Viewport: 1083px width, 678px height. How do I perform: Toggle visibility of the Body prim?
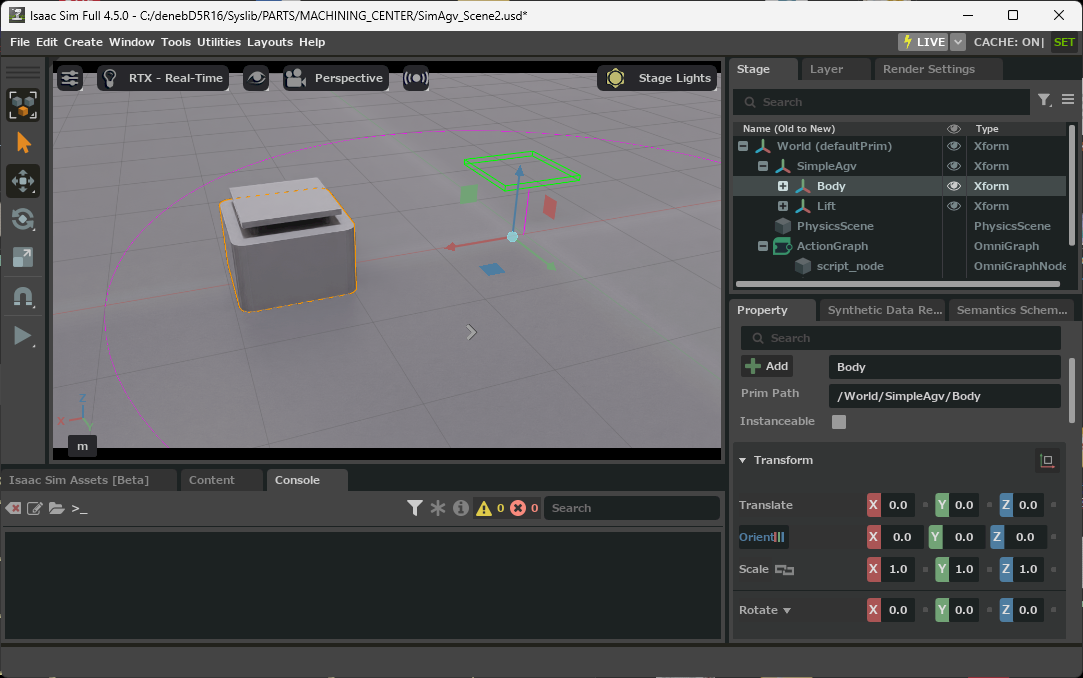(x=953, y=186)
